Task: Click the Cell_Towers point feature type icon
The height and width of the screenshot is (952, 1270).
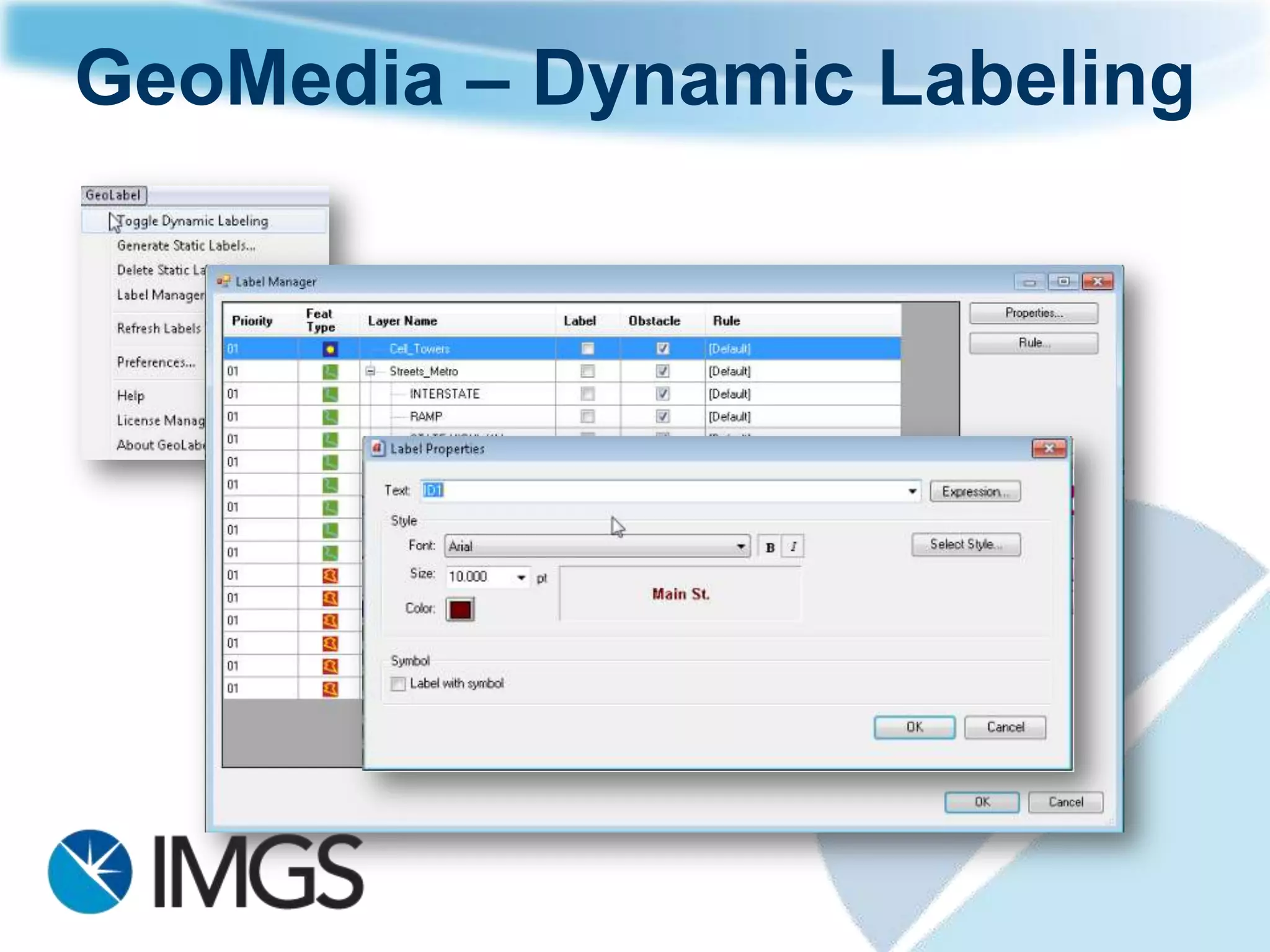Action: (x=330, y=349)
